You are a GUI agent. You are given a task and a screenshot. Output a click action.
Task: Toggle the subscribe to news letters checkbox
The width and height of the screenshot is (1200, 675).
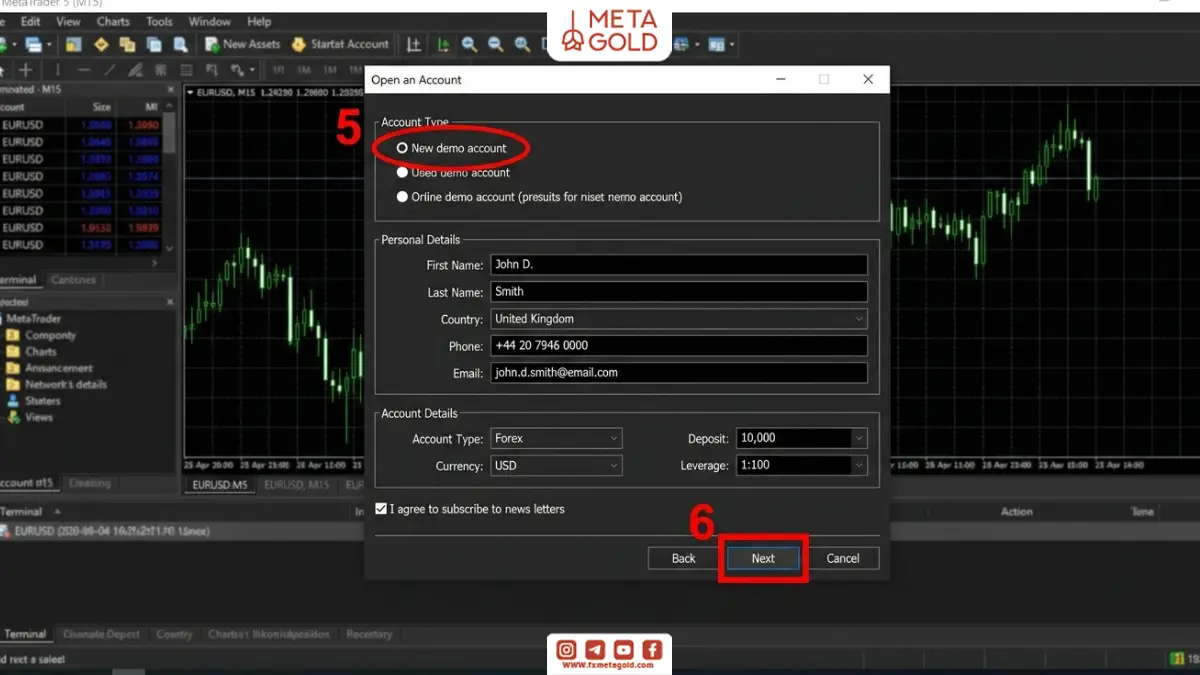tap(381, 509)
